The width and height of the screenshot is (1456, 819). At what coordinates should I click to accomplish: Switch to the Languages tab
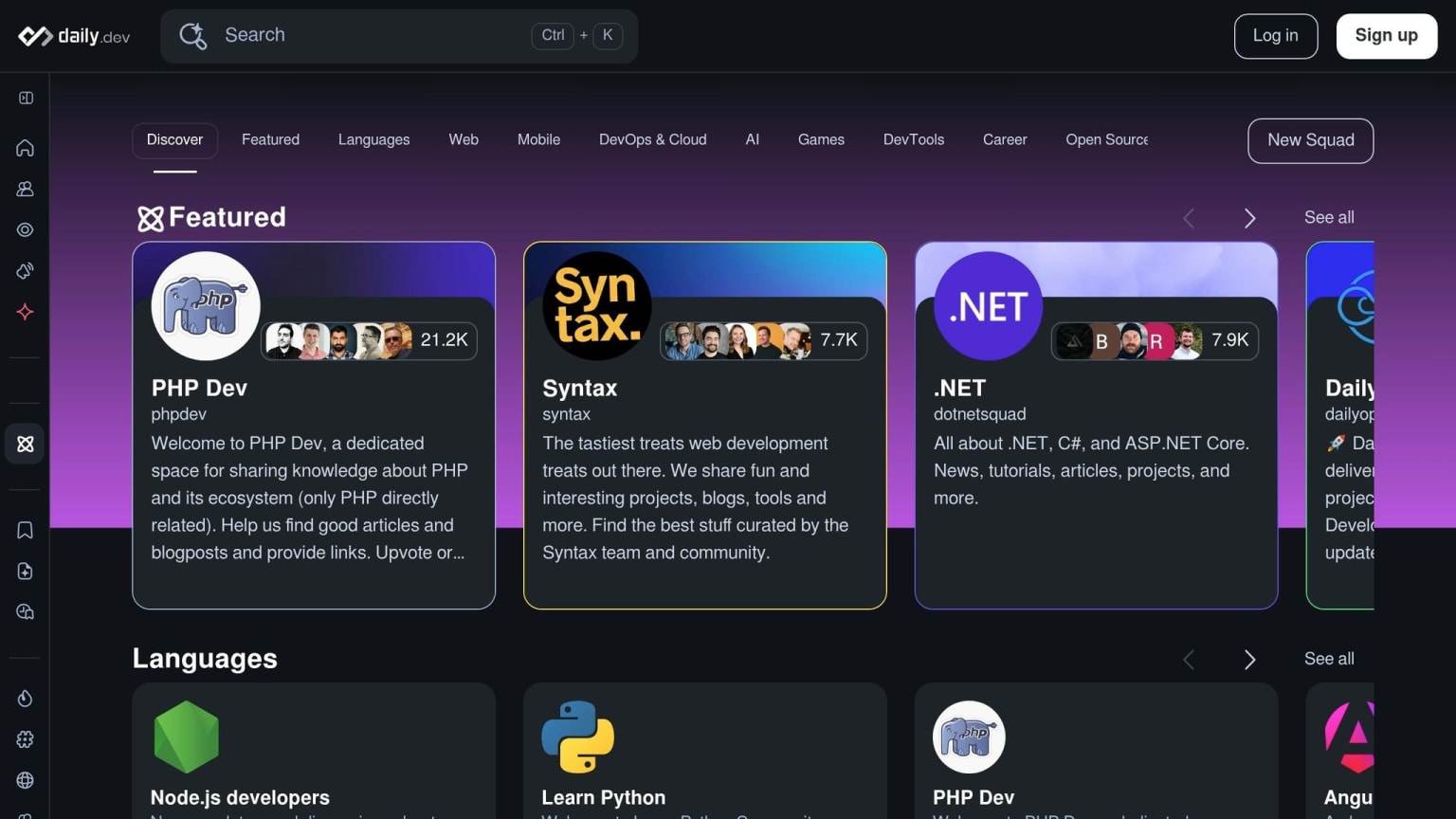(x=373, y=139)
